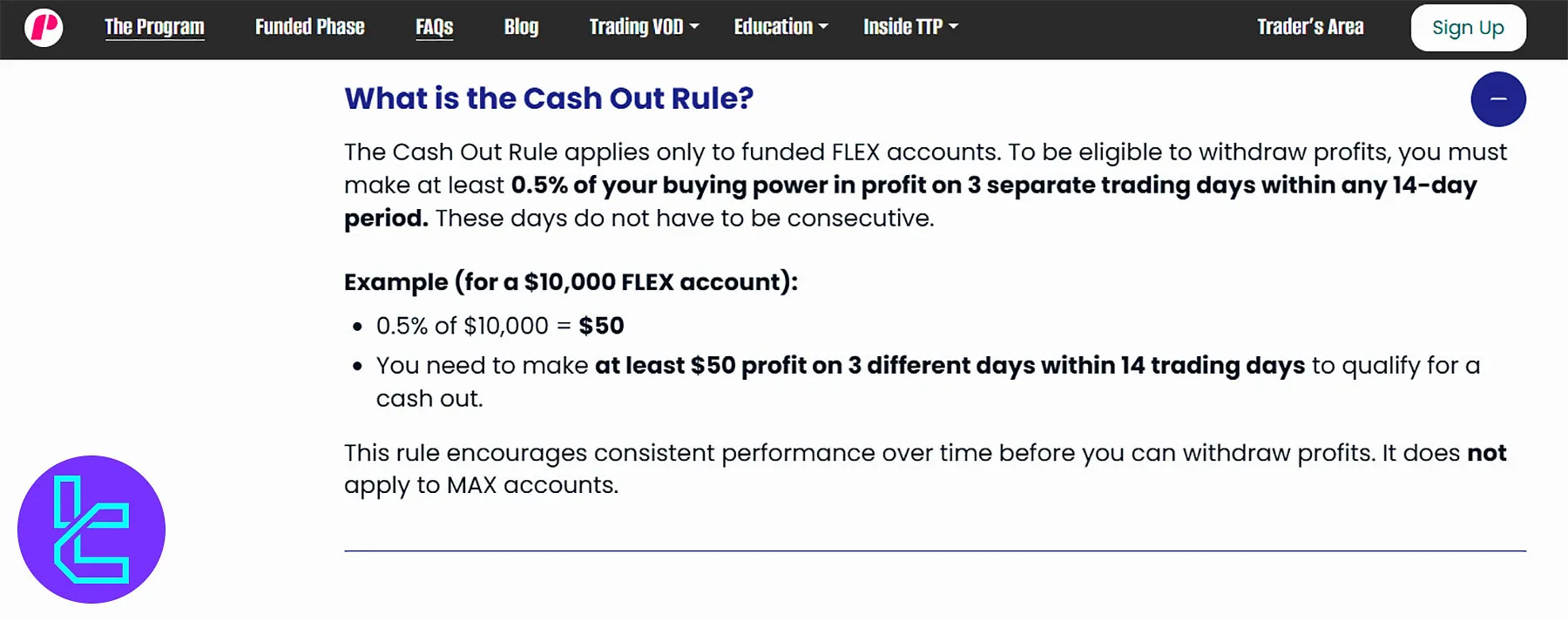
Task: Click the 'What is the Cash Out Rule?' heading
Action: pyautogui.click(x=549, y=98)
